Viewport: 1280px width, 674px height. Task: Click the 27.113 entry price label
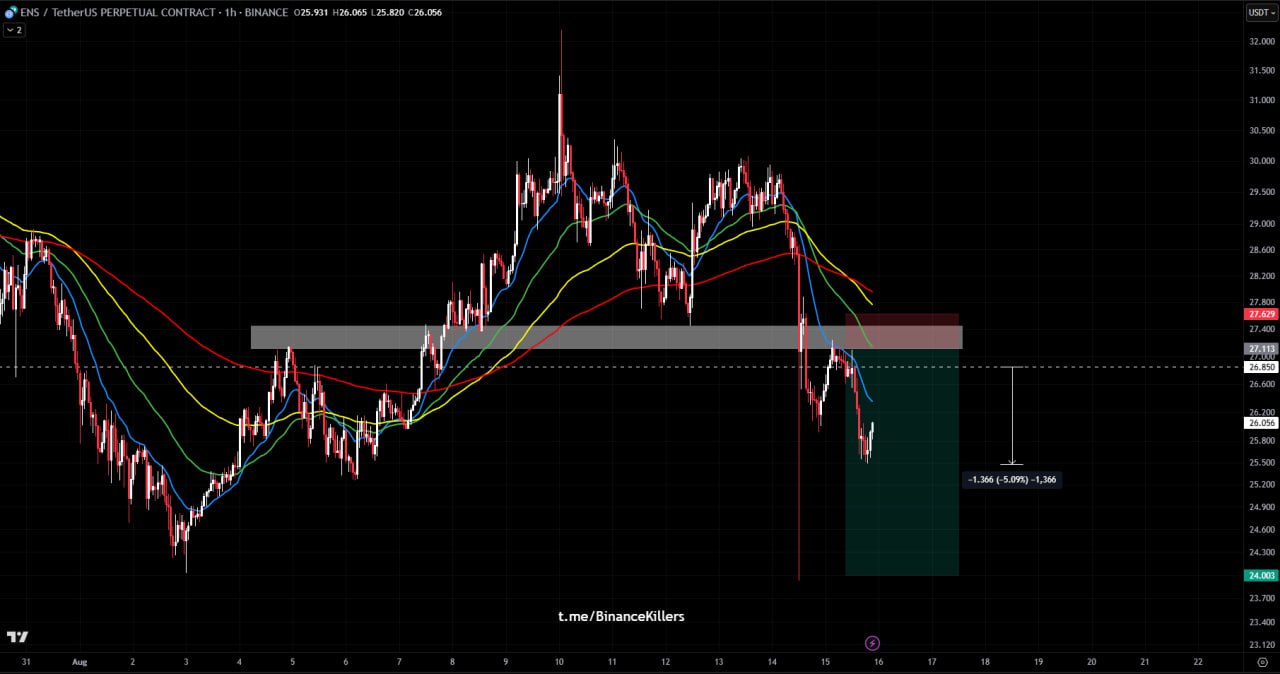(1260, 349)
